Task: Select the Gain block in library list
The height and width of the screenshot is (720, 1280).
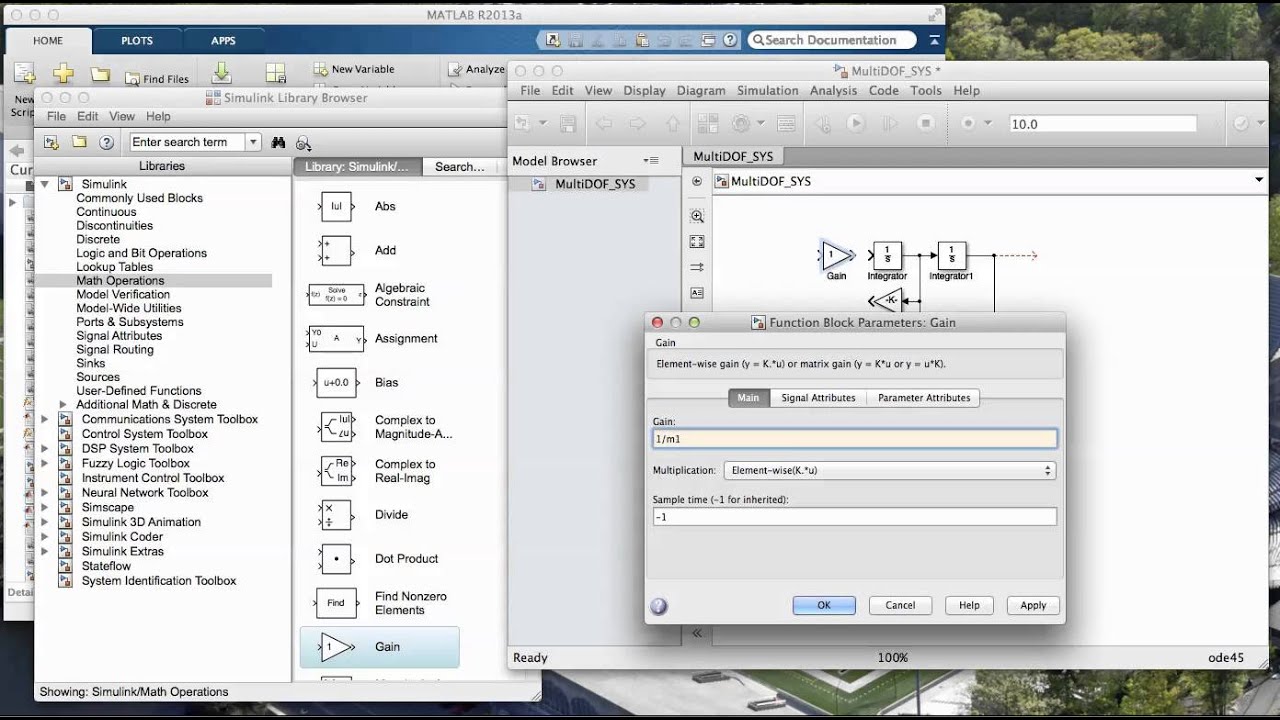Action: 380,647
